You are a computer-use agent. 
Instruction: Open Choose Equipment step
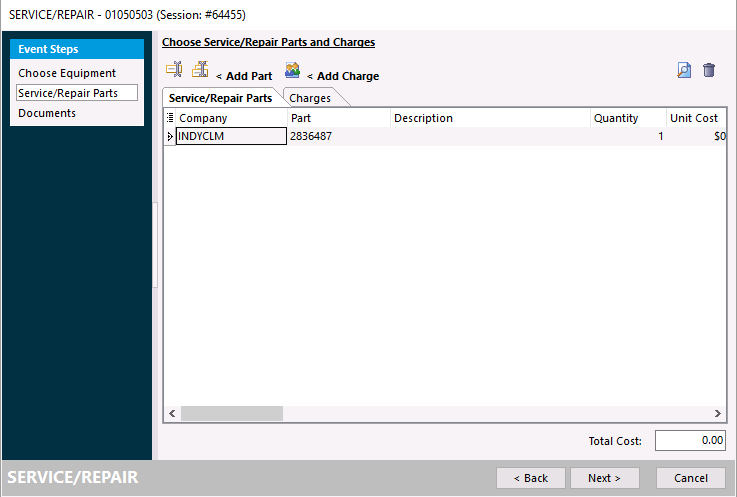67,73
